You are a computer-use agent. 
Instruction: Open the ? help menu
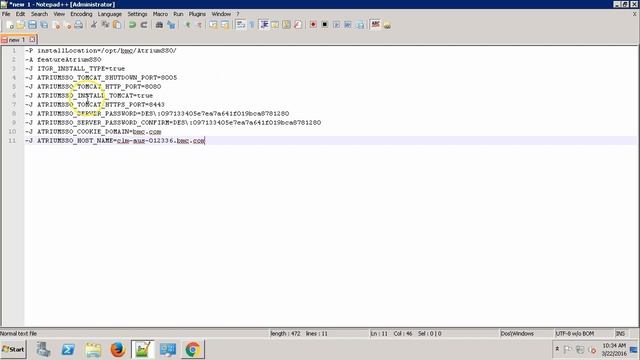tap(238, 14)
